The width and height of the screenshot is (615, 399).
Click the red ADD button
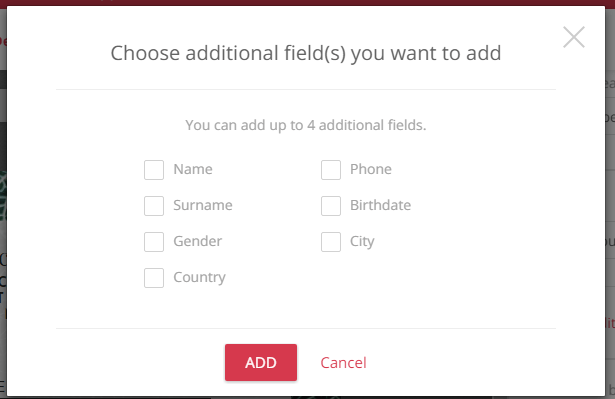pos(261,363)
